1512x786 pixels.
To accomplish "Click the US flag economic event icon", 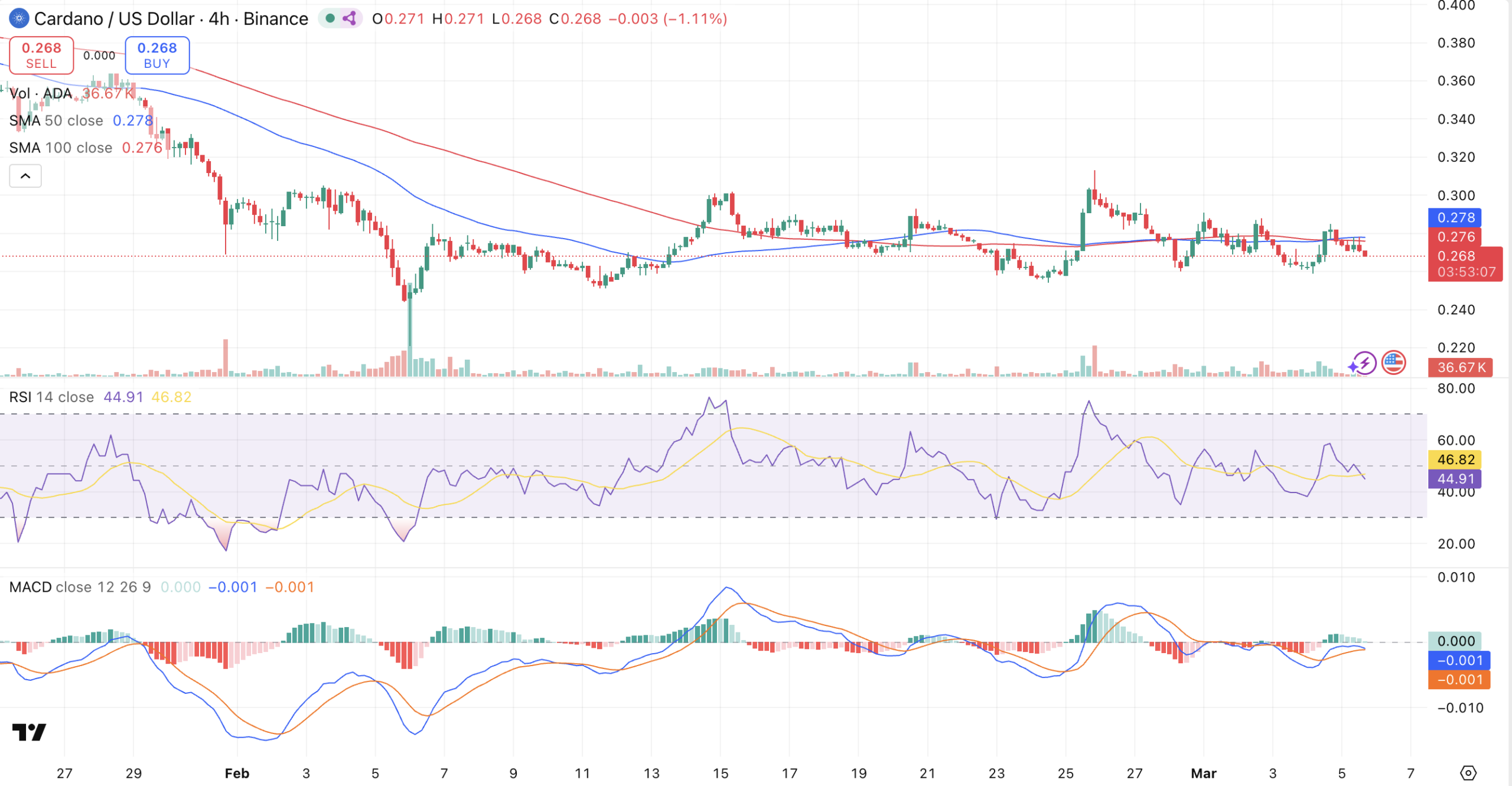I will (1394, 363).
